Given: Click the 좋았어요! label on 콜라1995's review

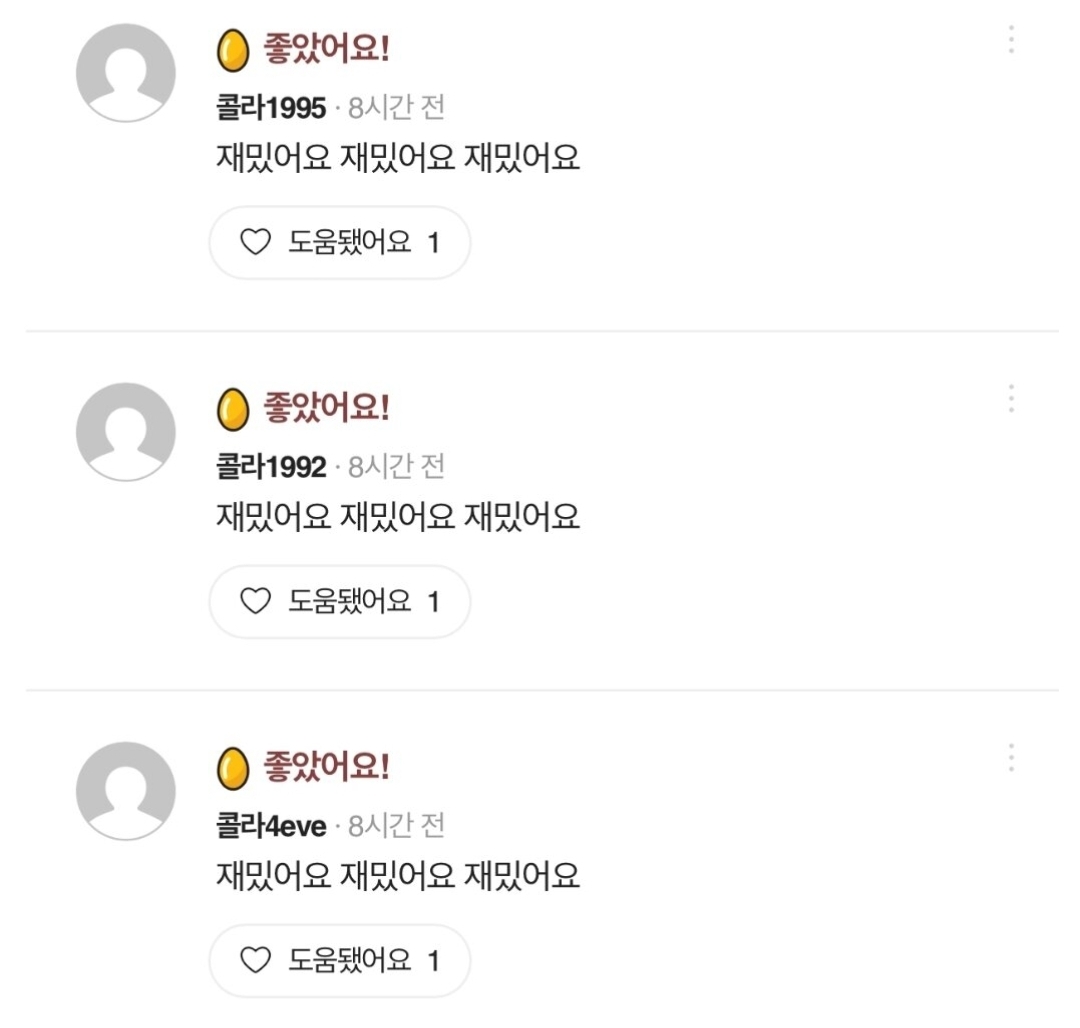Looking at the screenshot, I should [326, 48].
